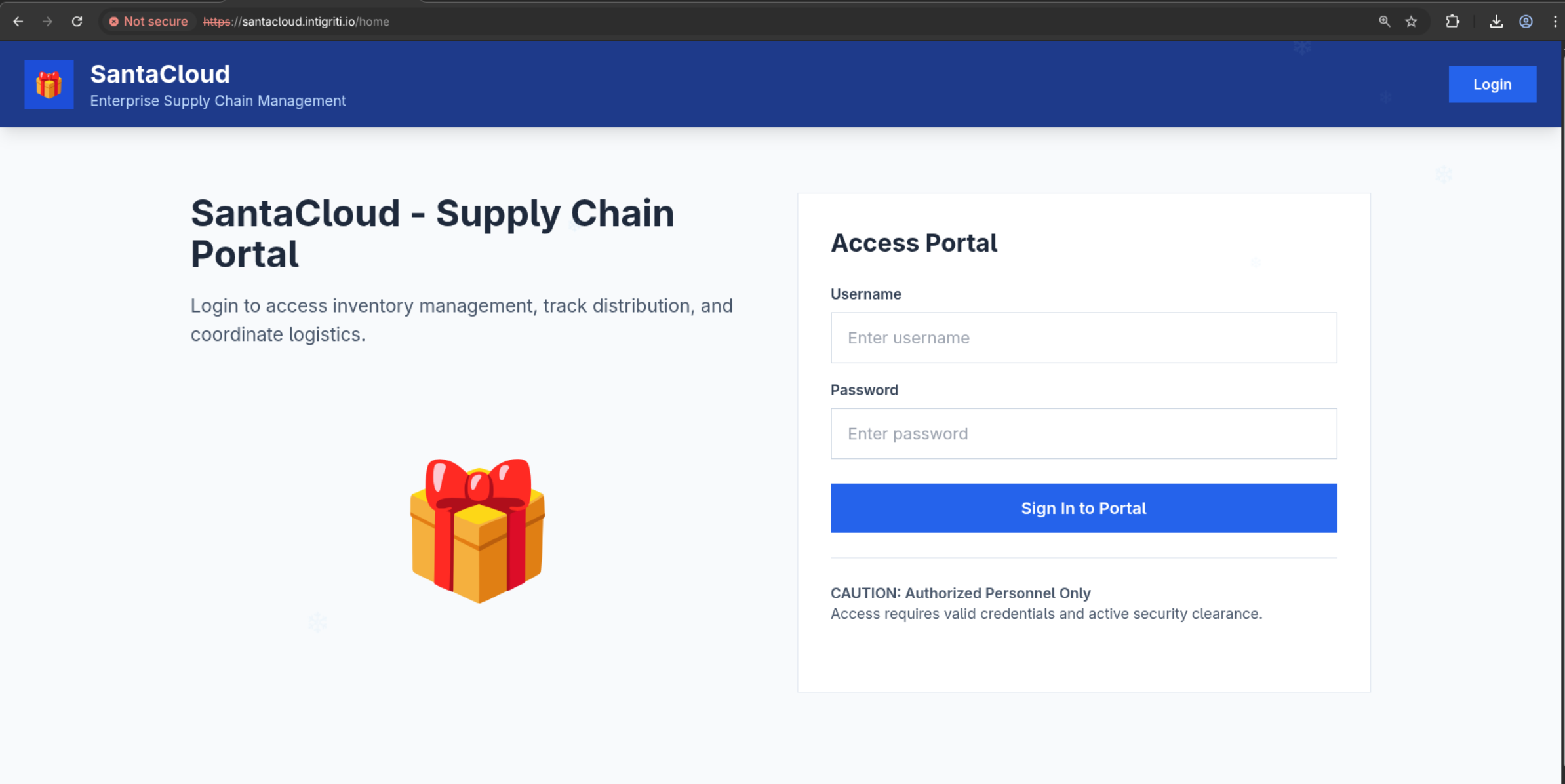Viewport: 1565px width, 784px height.
Task: Click the SantaCloud - Supply Chain Portal heading
Action: tap(432, 233)
